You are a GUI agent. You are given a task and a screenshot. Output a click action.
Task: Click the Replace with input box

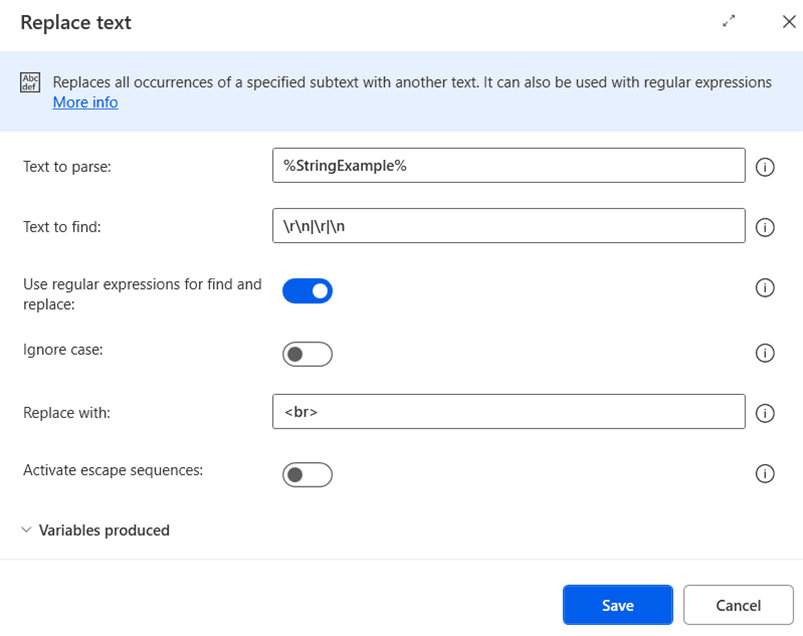508,412
